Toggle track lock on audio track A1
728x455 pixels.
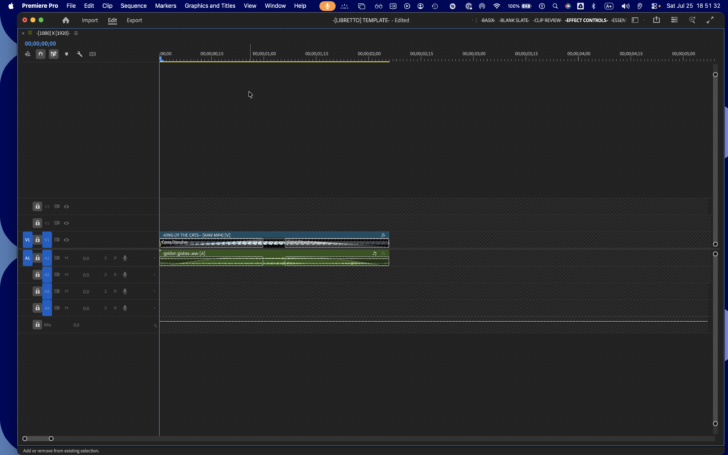point(37,258)
